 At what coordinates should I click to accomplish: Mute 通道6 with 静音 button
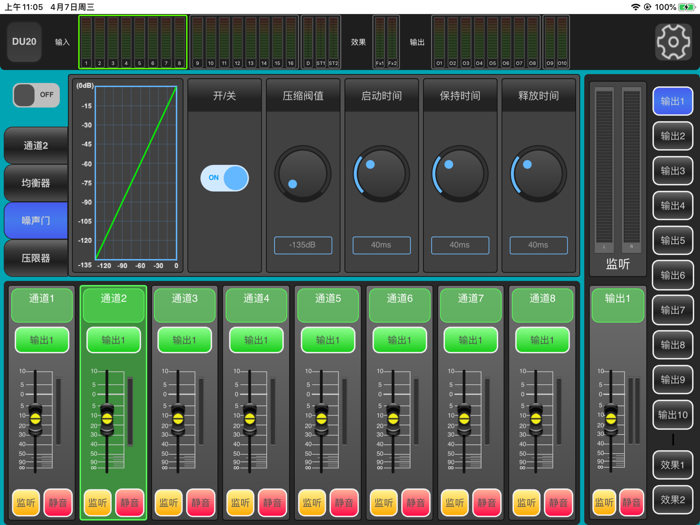pos(416,503)
